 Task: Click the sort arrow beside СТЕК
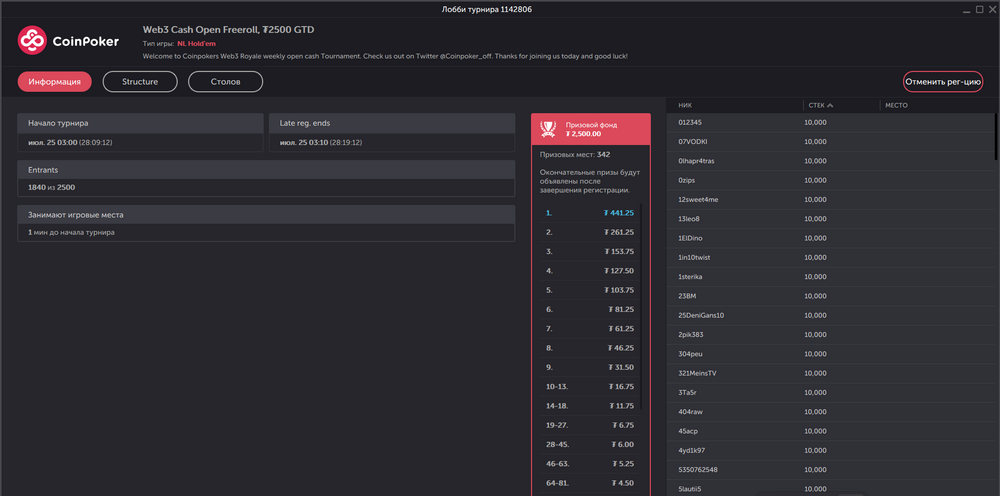[830, 105]
